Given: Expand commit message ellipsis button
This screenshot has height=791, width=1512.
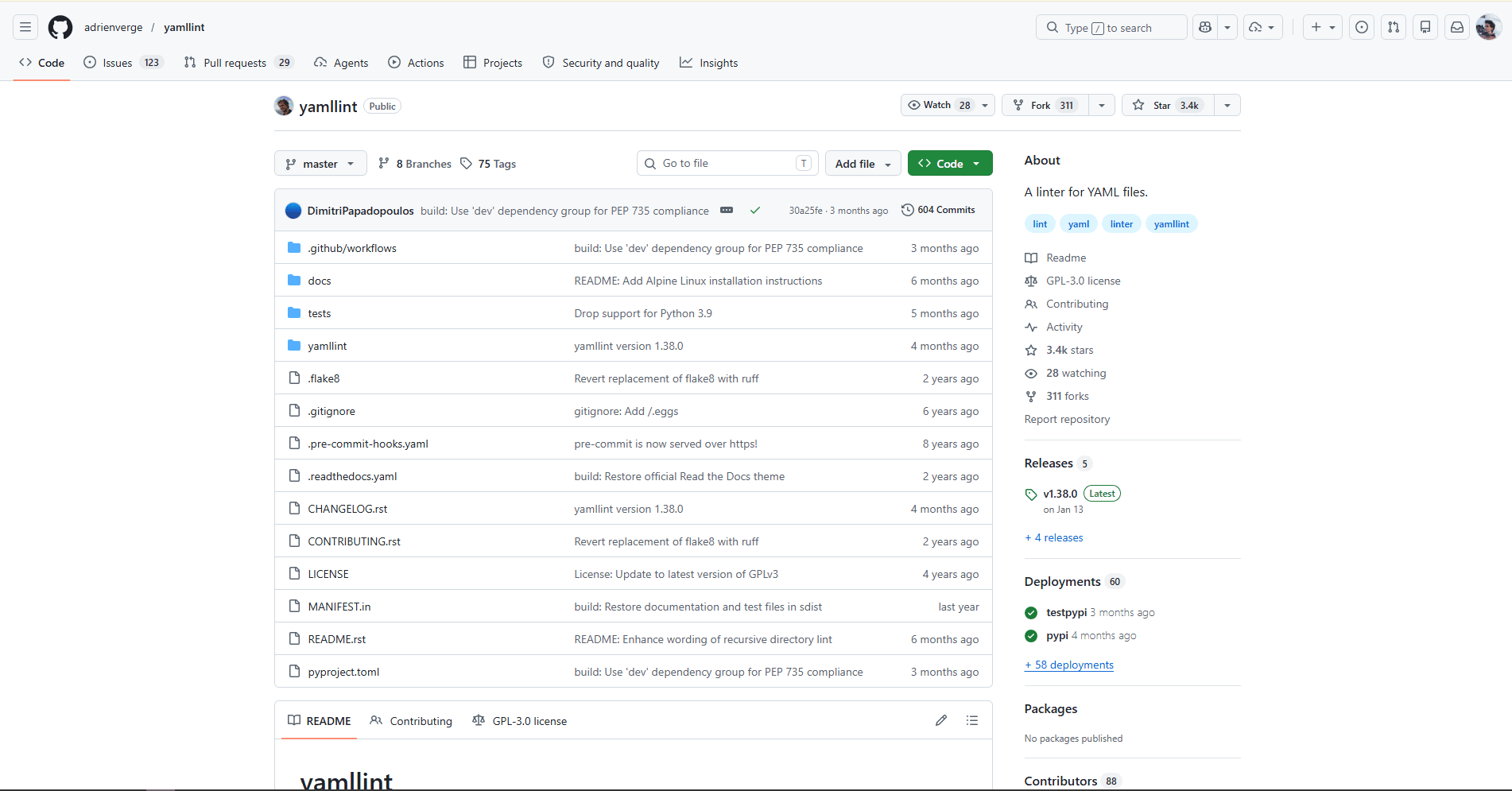Looking at the screenshot, I should click(727, 211).
